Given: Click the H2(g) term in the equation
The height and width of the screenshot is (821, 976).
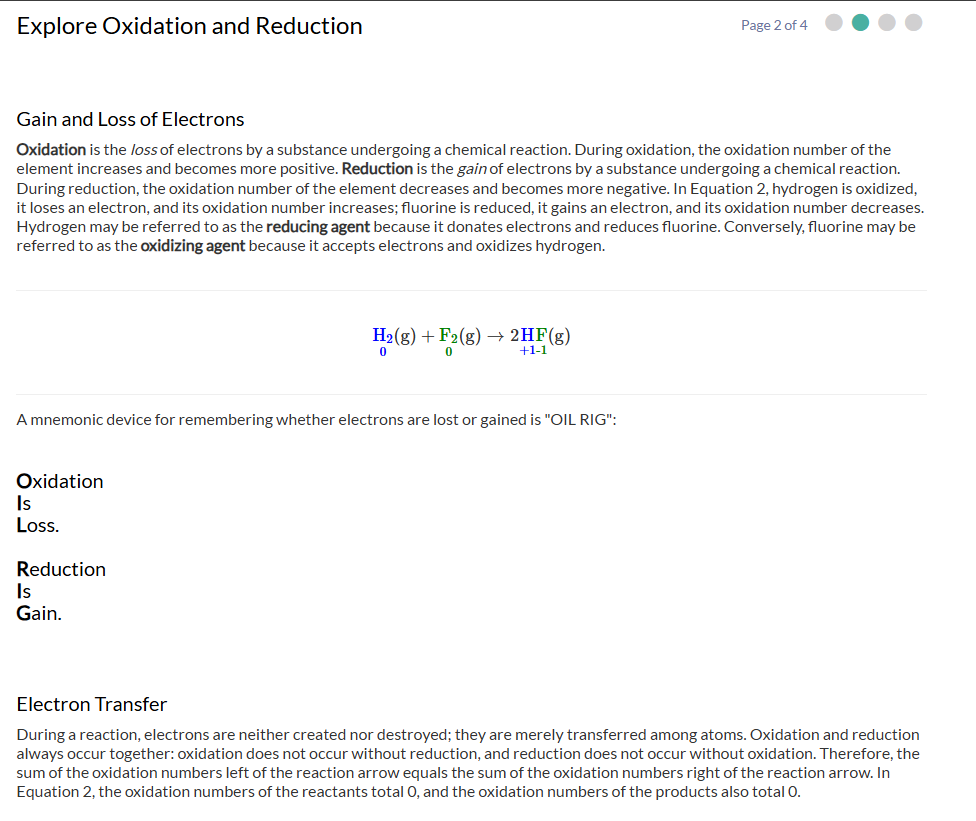Looking at the screenshot, I should point(394,336).
